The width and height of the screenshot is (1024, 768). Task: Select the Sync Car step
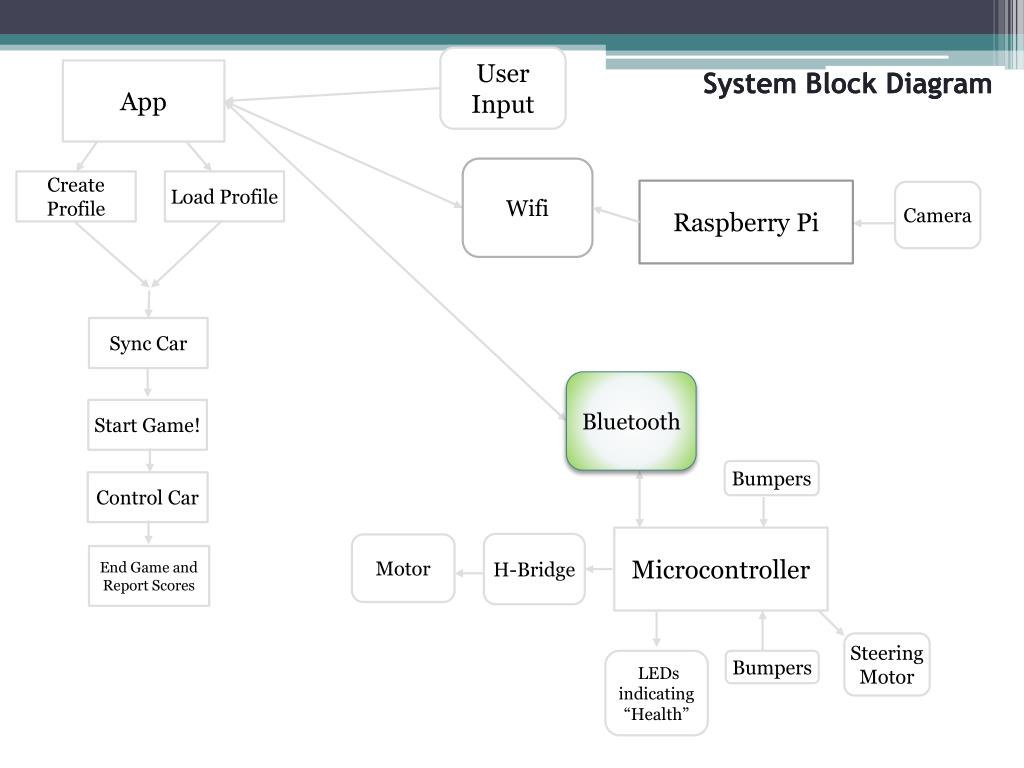[148, 344]
